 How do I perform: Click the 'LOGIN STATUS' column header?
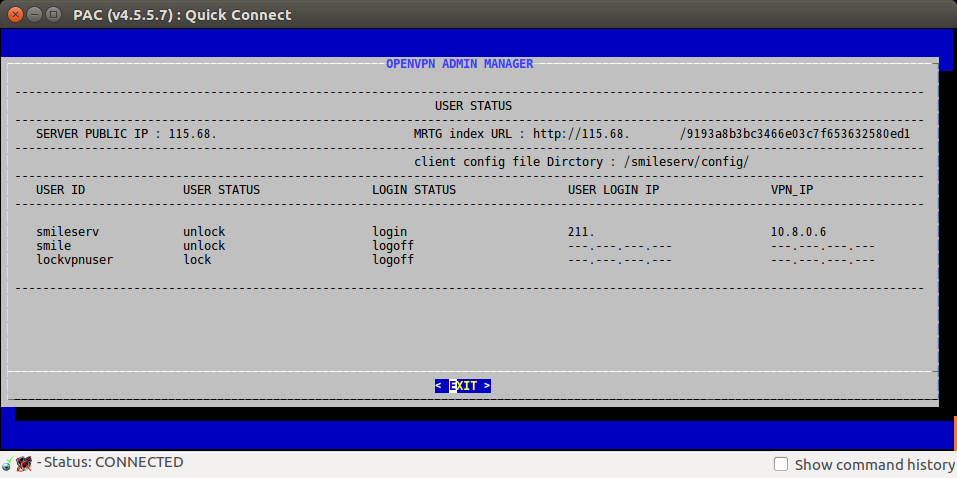point(414,190)
